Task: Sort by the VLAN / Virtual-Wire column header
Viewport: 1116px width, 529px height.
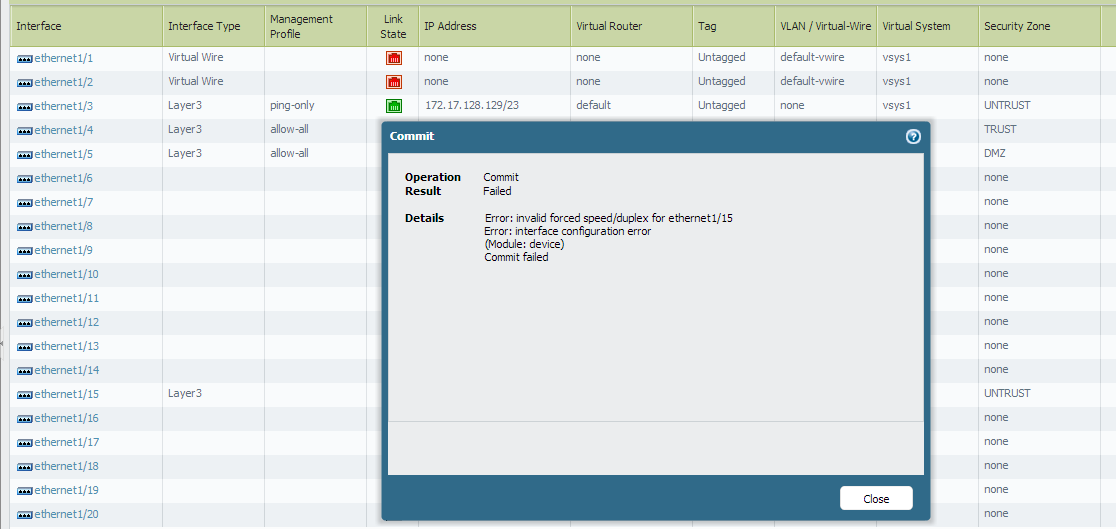Action: [826, 26]
